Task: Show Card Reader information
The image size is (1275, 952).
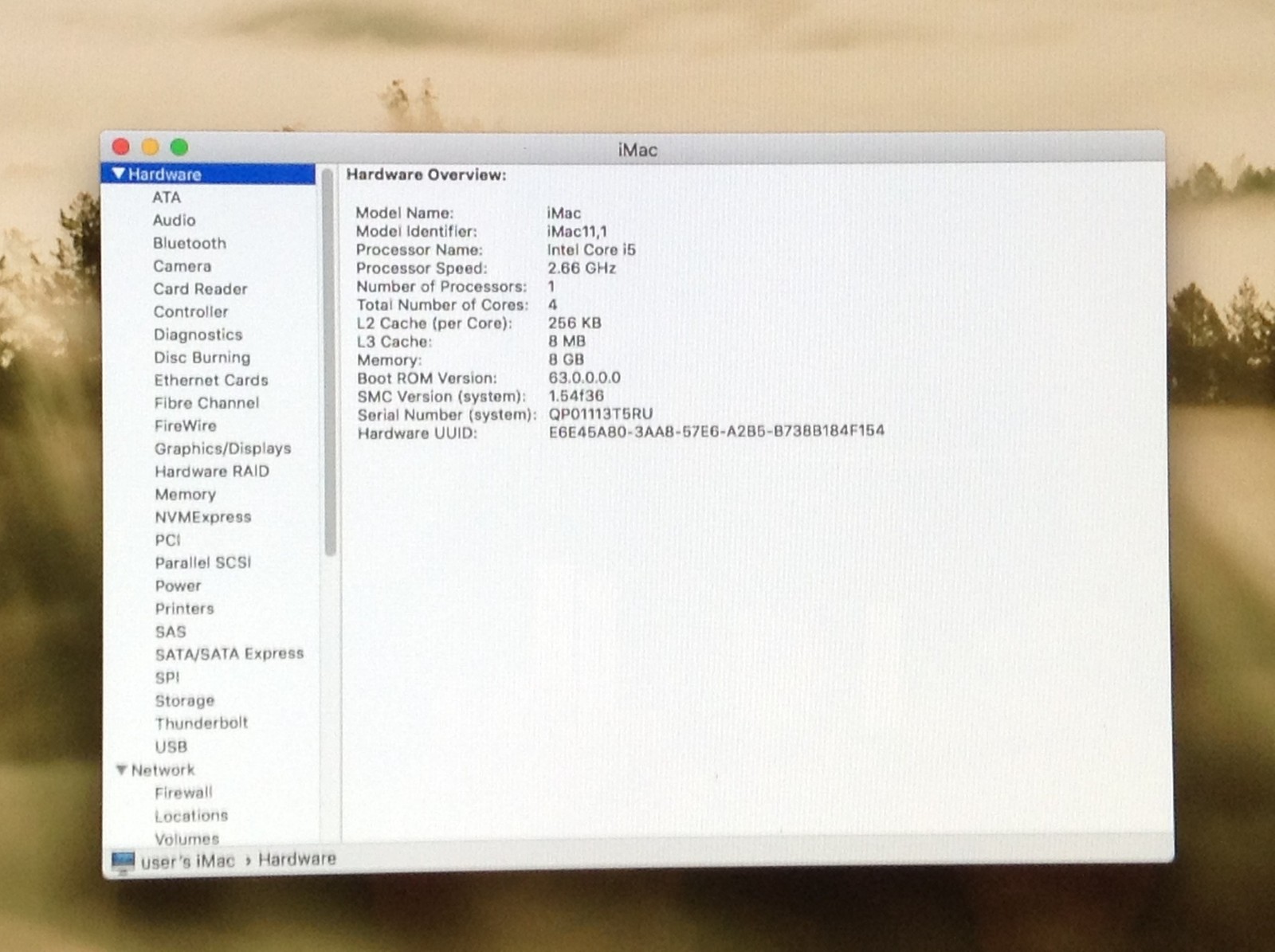Action: [x=200, y=289]
